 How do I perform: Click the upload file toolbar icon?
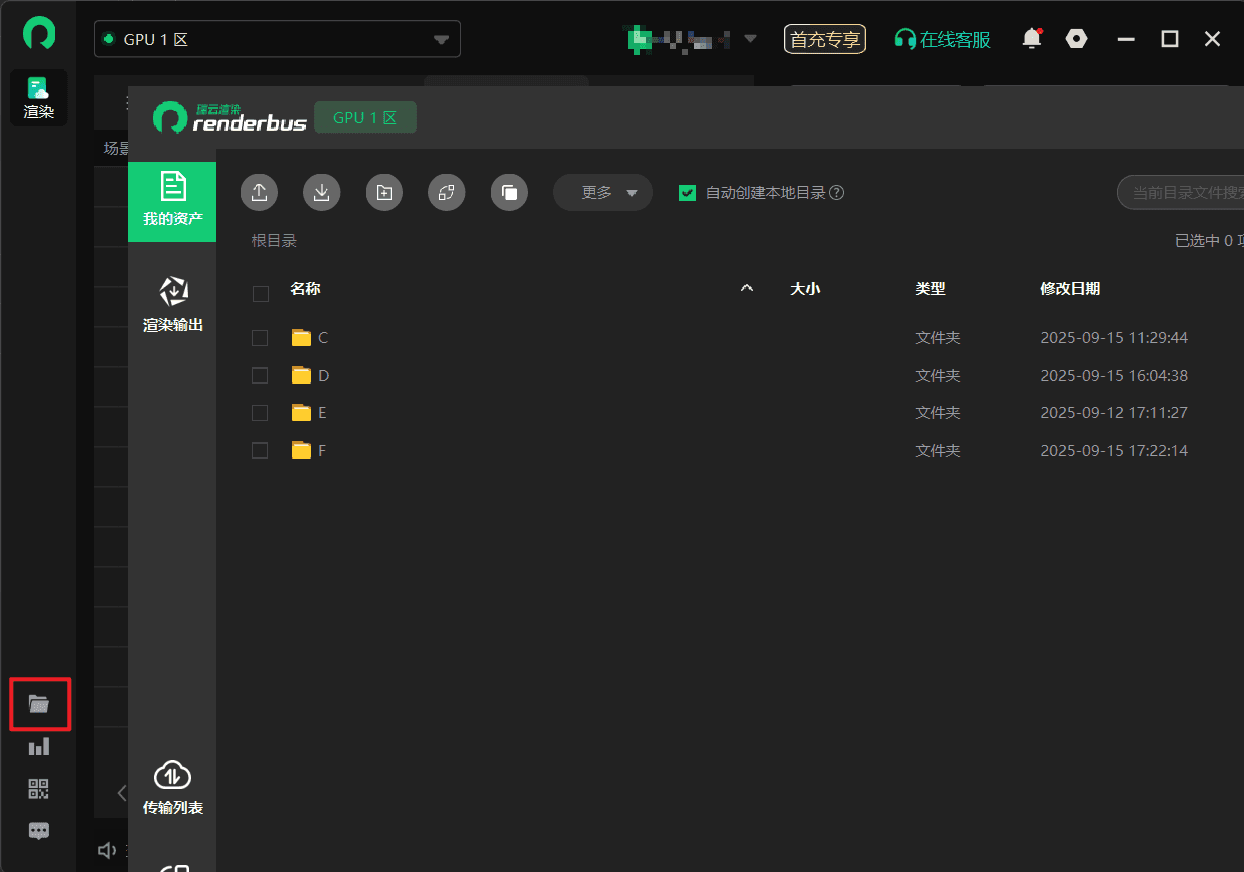pos(259,193)
